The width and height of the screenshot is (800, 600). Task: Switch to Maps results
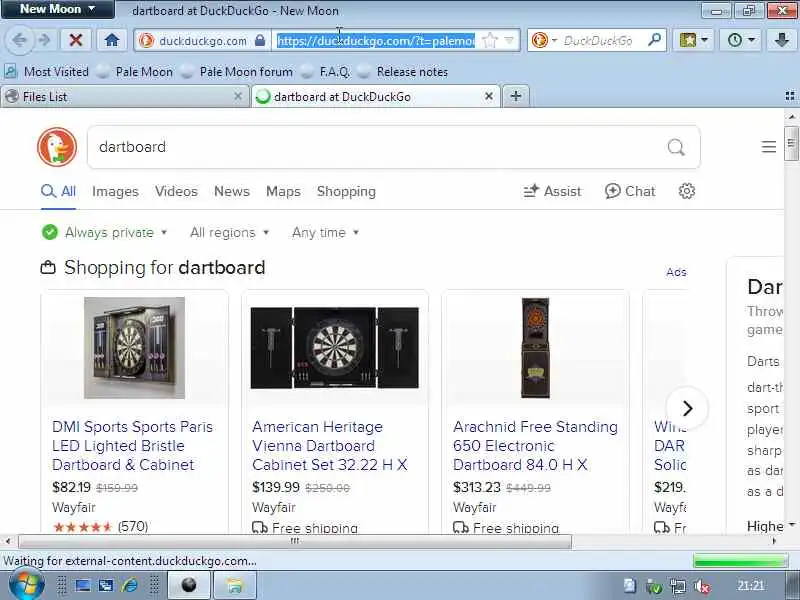point(283,191)
